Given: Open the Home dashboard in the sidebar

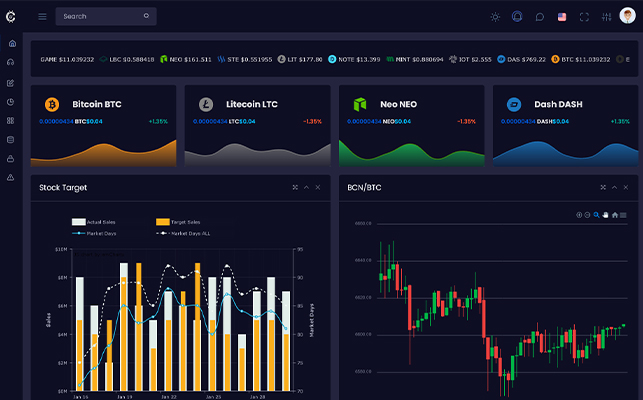Looking at the screenshot, I should point(12,43).
